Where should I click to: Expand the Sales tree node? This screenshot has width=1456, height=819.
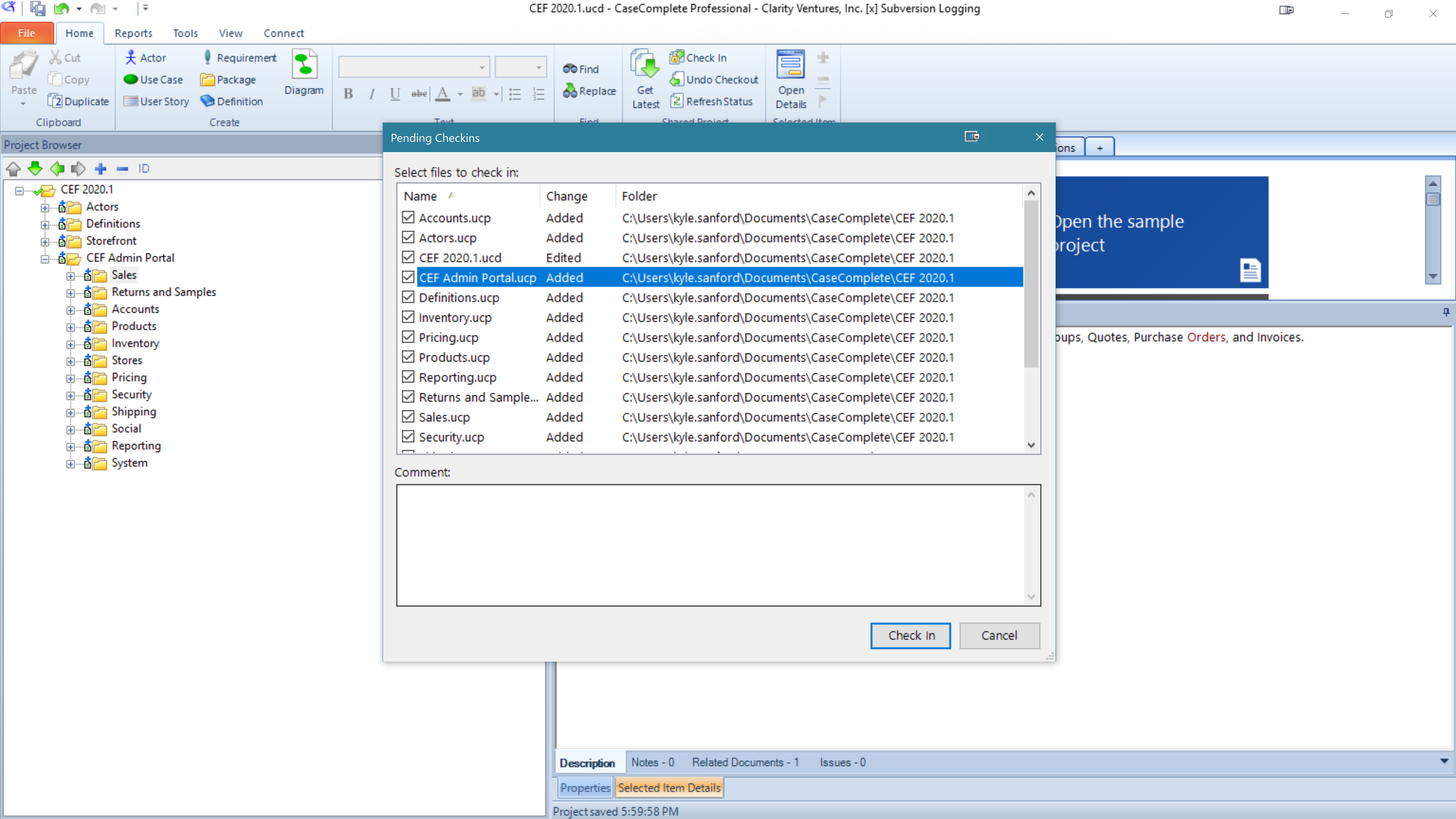(x=70, y=276)
